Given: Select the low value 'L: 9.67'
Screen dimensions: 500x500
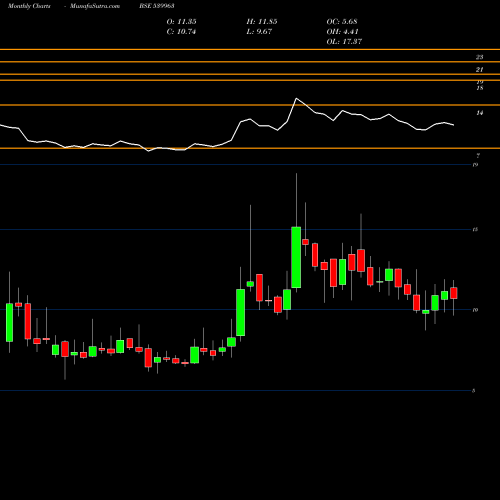Looking at the screenshot, I should [x=259, y=32].
